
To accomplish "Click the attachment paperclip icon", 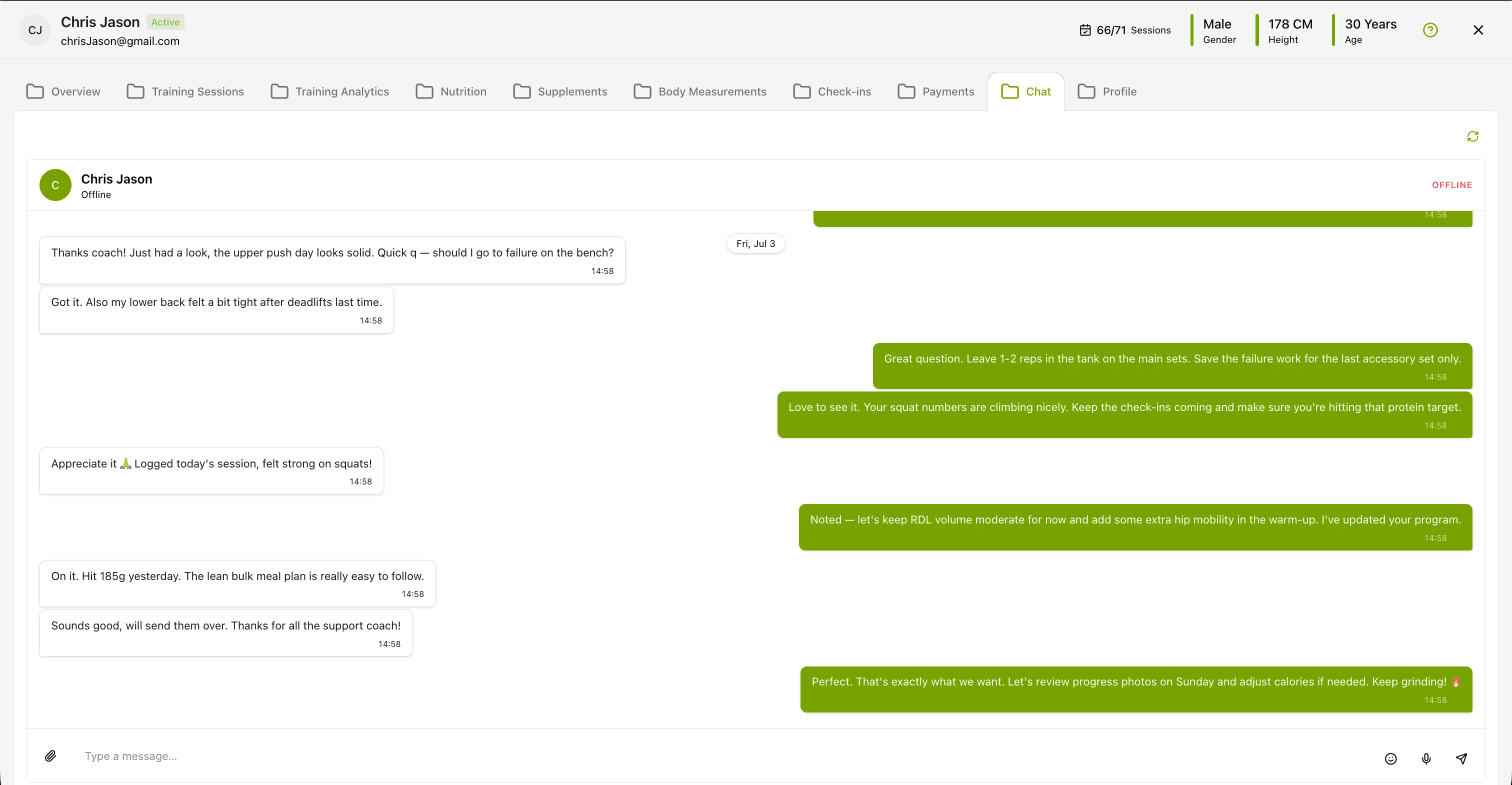I will pyautogui.click(x=50, y=755).
